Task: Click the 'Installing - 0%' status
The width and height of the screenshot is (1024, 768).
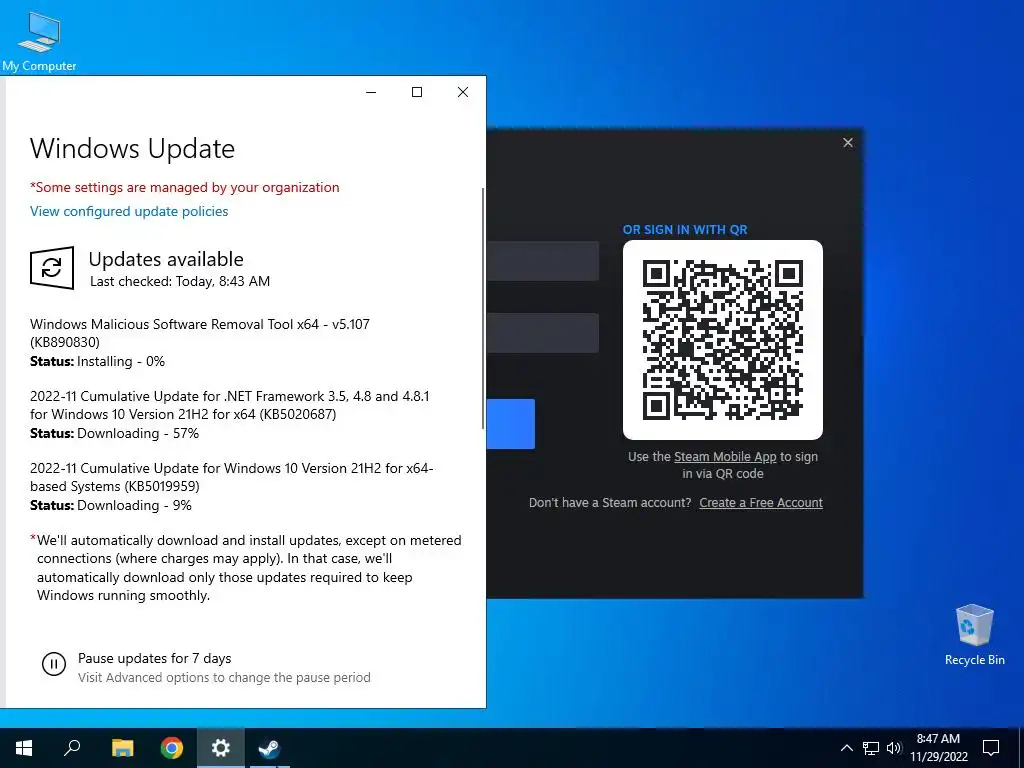Action: (x=121, y=361)
